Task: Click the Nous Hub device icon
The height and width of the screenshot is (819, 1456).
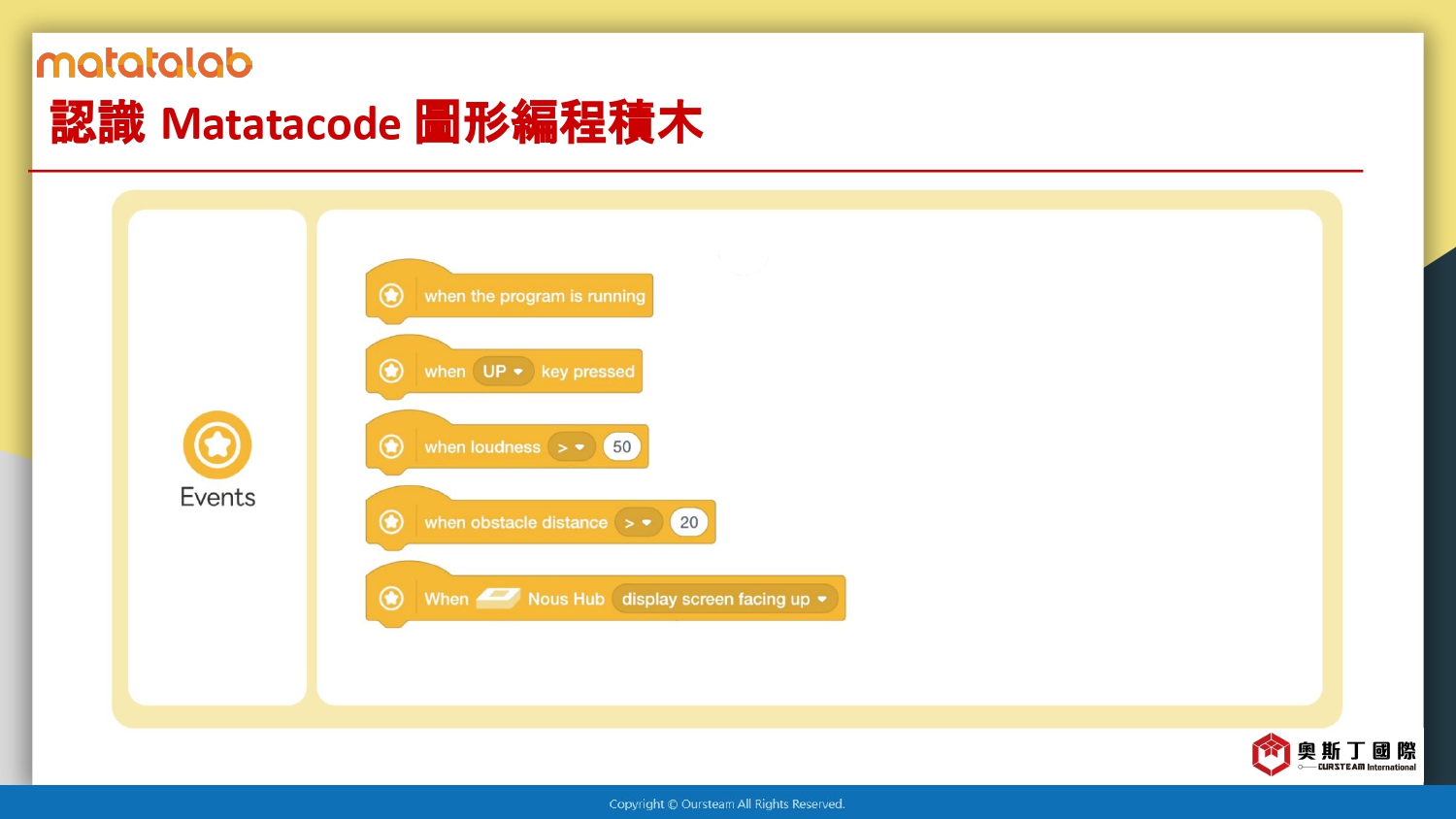Action: pos(498,598)
